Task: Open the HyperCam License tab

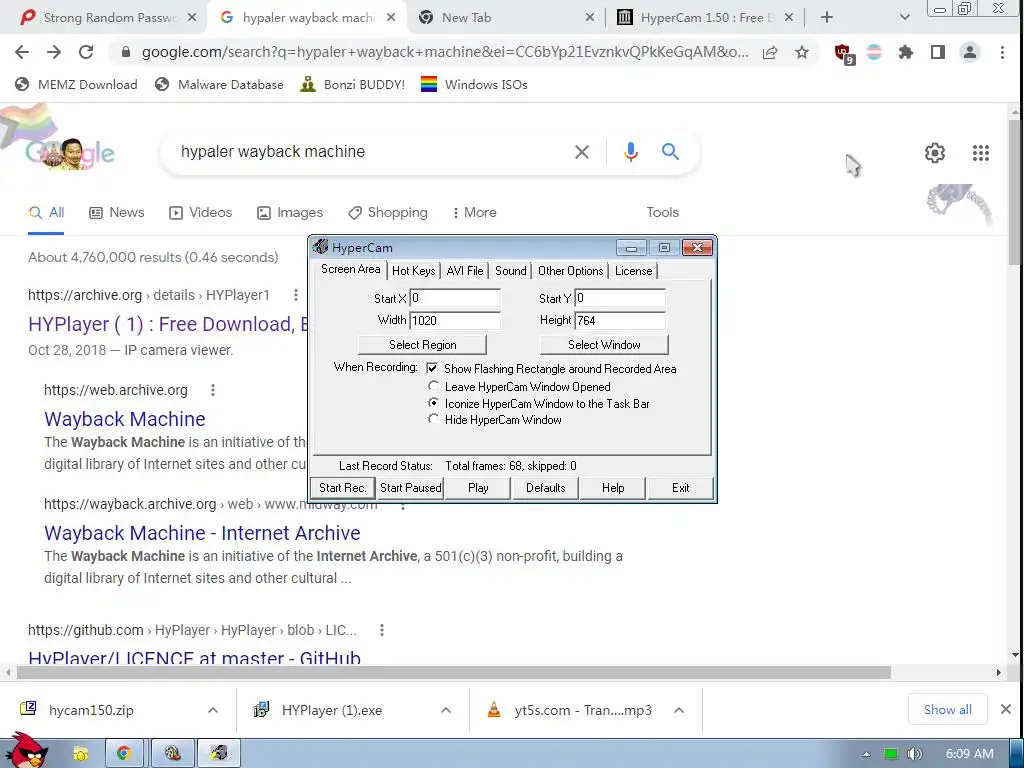Action: point(633,271)
